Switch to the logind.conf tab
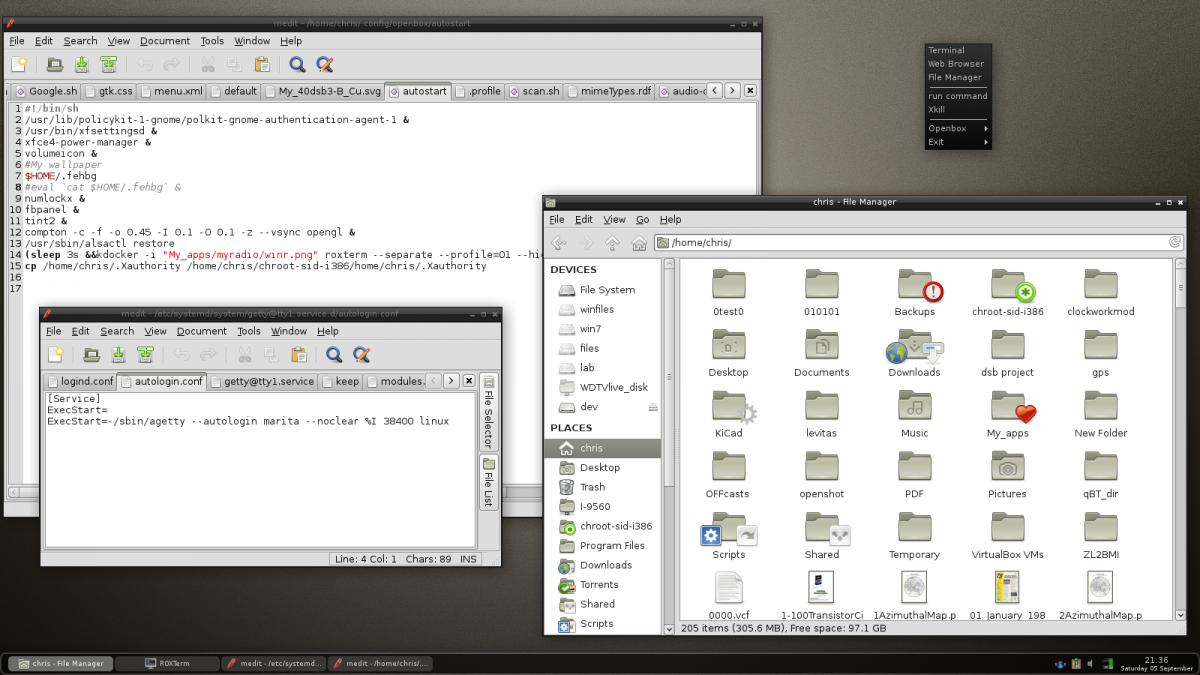This screenshot has height=675, width=1200. [x=80, y=381]
